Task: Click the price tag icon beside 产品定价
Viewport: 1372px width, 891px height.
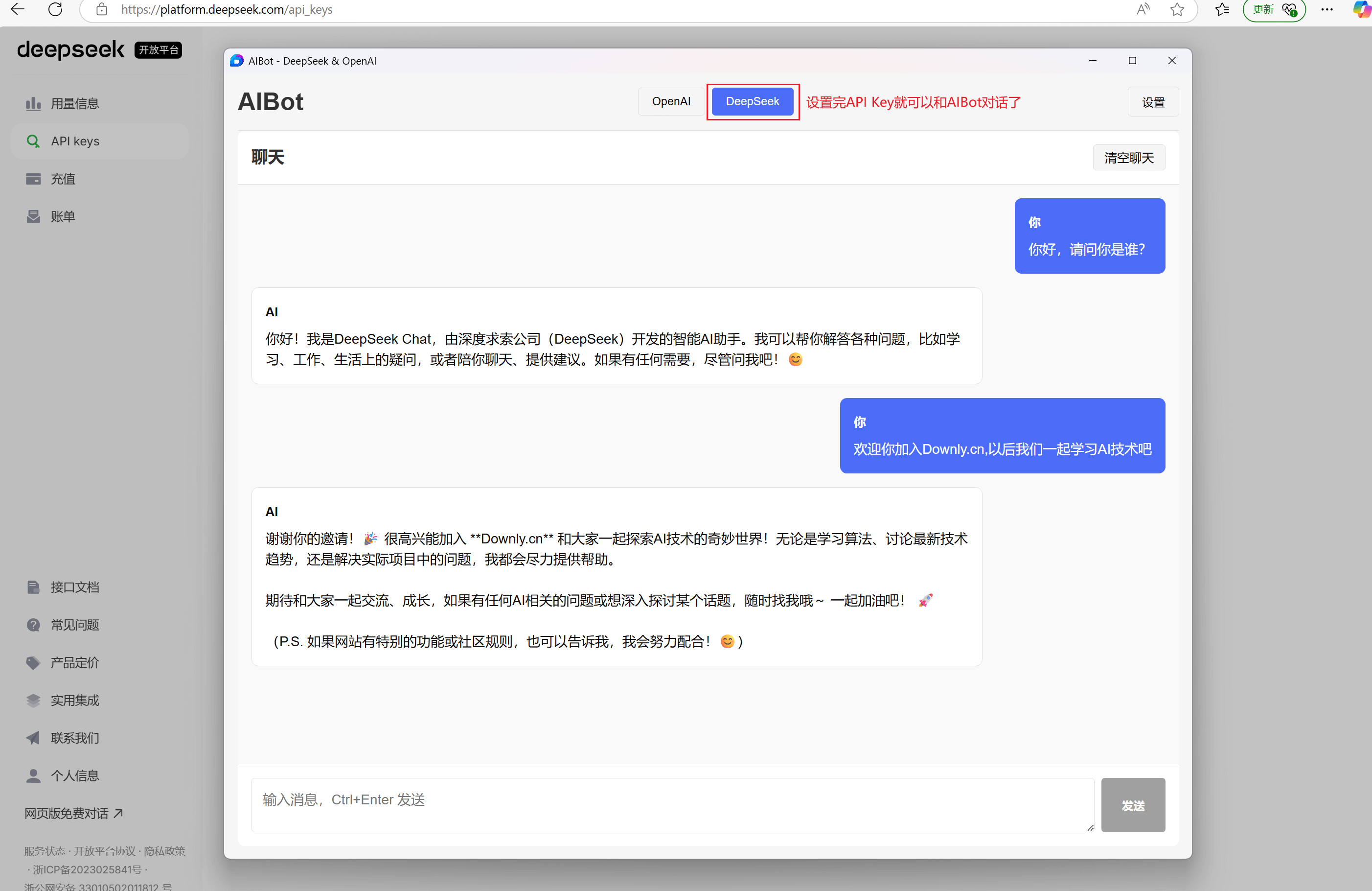Action: tap(33, 663)
